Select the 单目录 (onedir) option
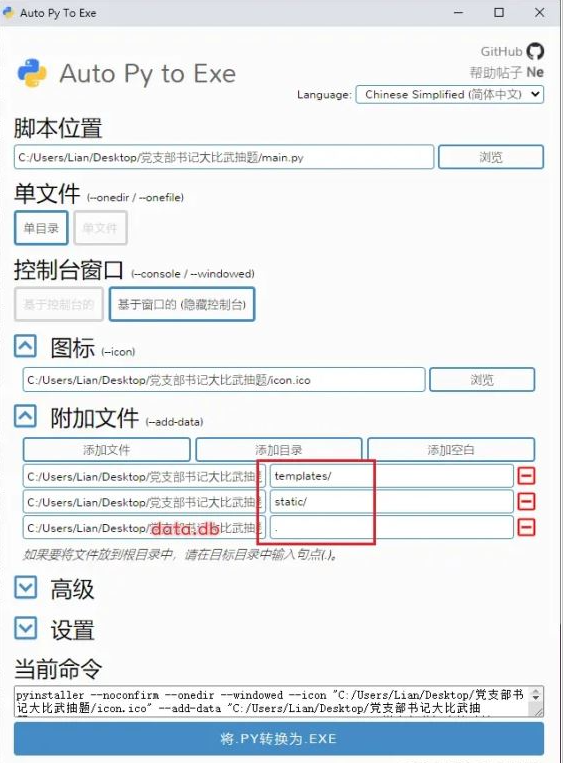564x763 pixels. (41, 228)
